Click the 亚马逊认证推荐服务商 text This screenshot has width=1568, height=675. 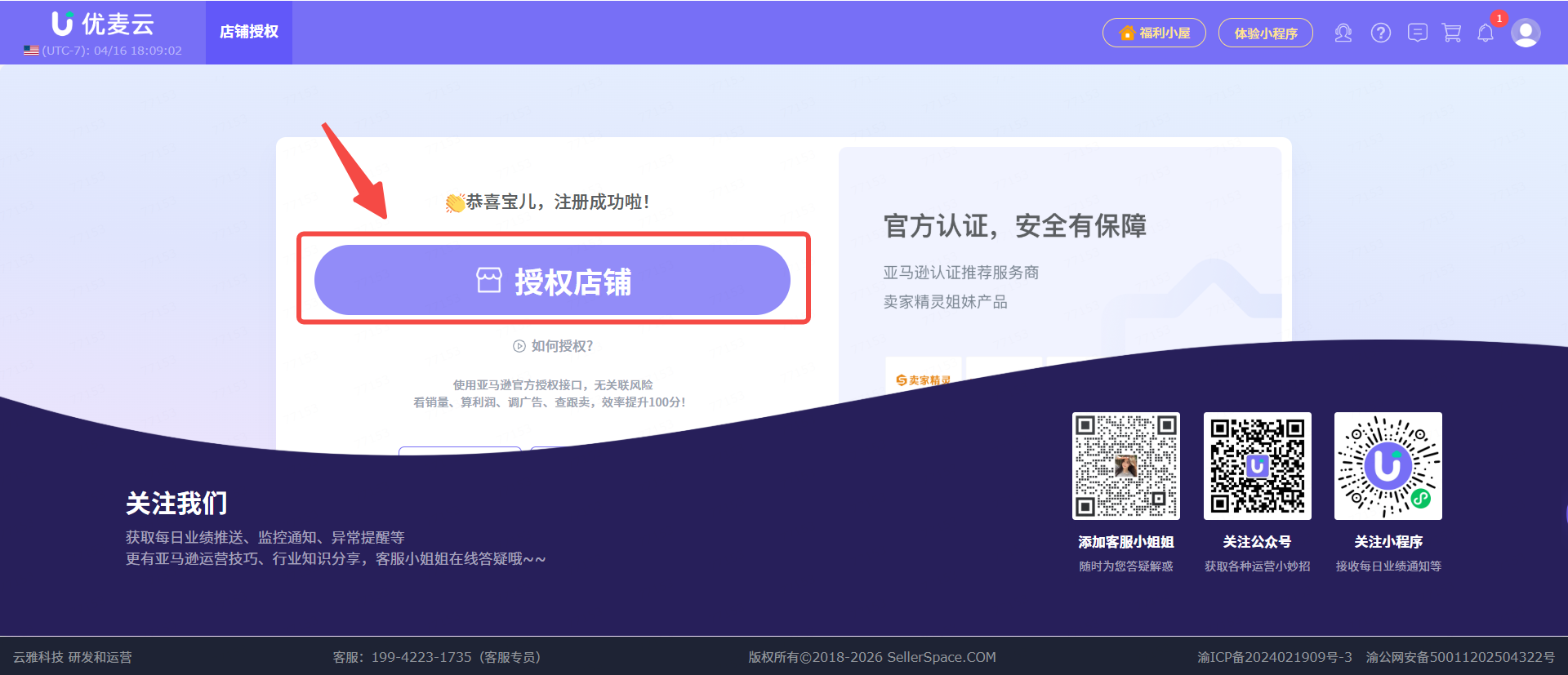[x=961, y=273]
